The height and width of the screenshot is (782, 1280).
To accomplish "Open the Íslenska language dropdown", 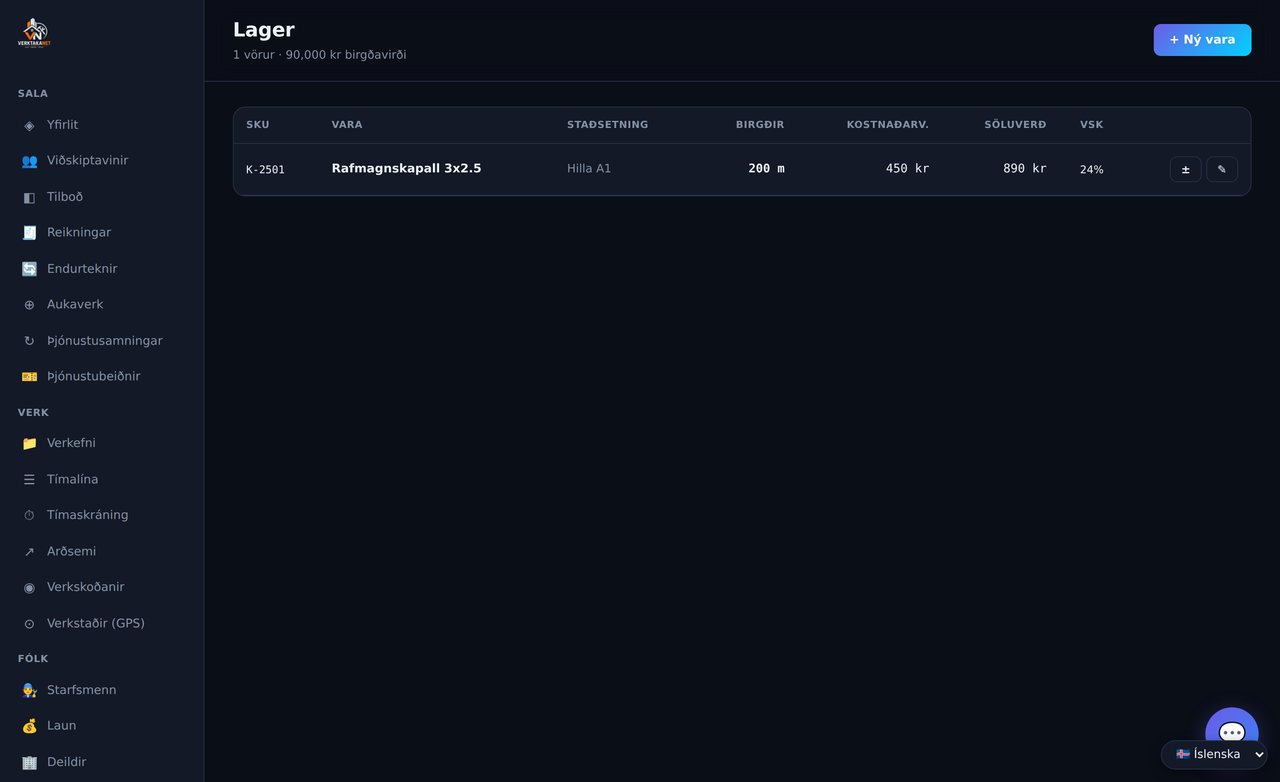I will (1214, 754).
